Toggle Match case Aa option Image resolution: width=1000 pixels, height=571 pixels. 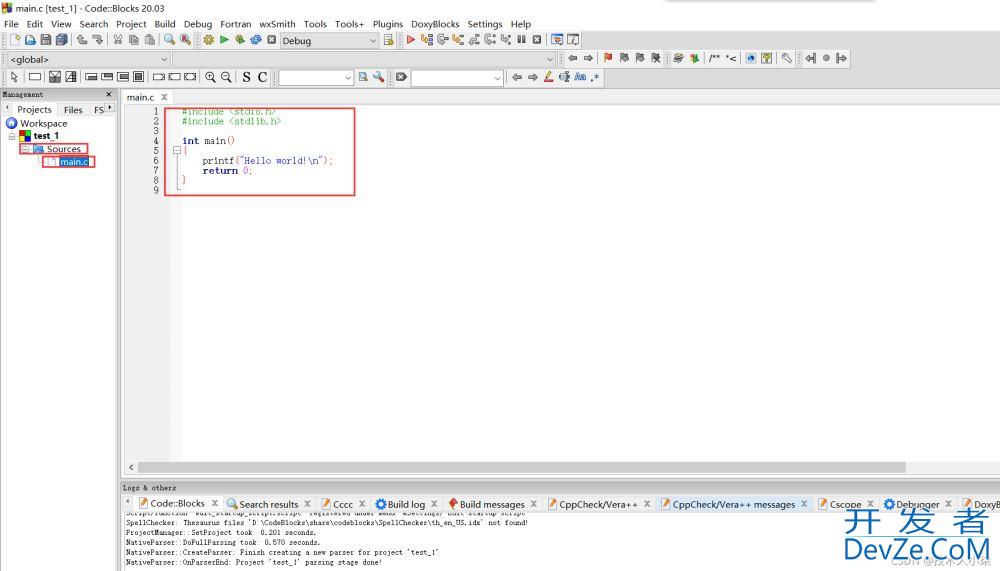580,77
